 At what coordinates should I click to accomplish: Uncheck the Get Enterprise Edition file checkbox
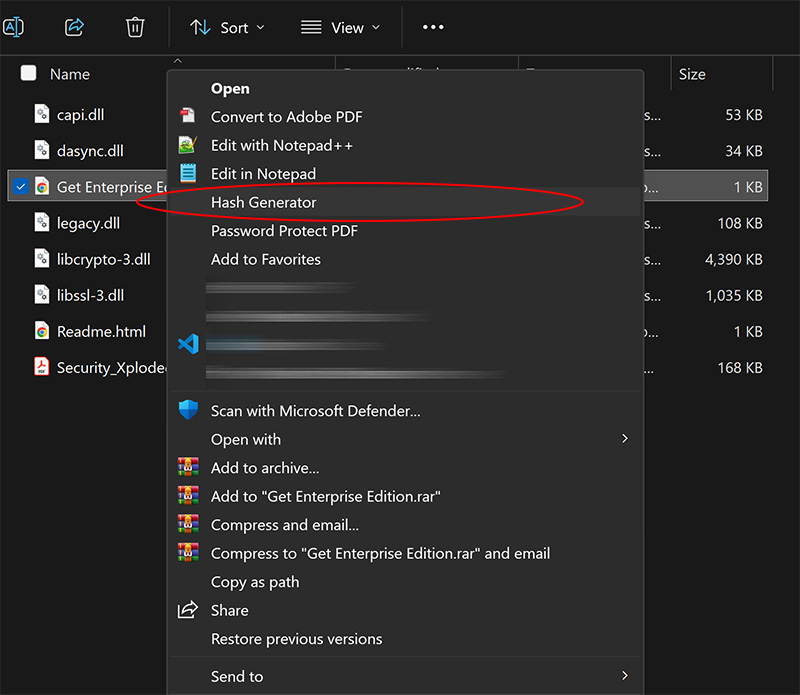(21, 186)
